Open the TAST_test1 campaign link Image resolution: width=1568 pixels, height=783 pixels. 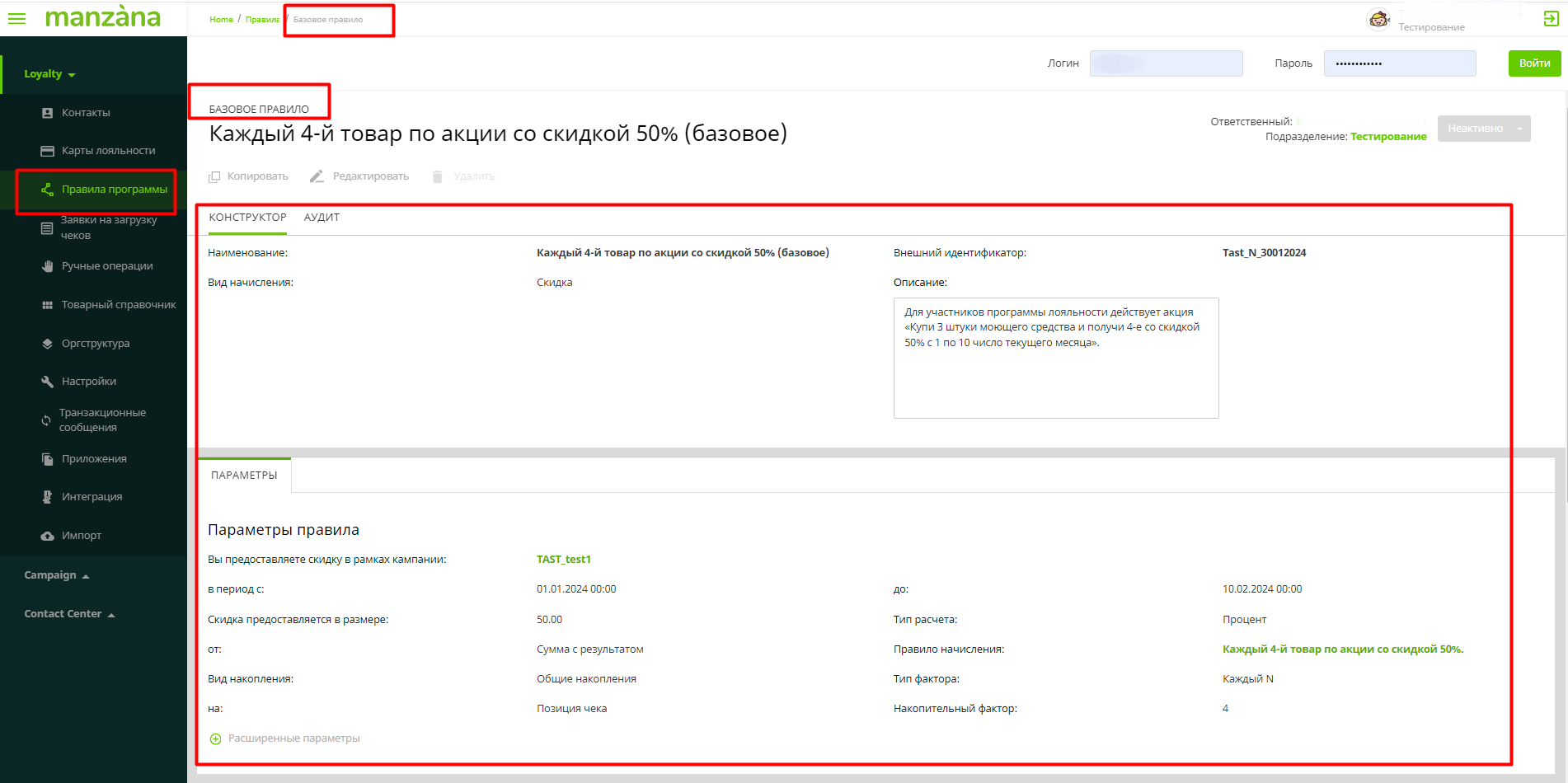pyautogui.click(x=563, y=560)
